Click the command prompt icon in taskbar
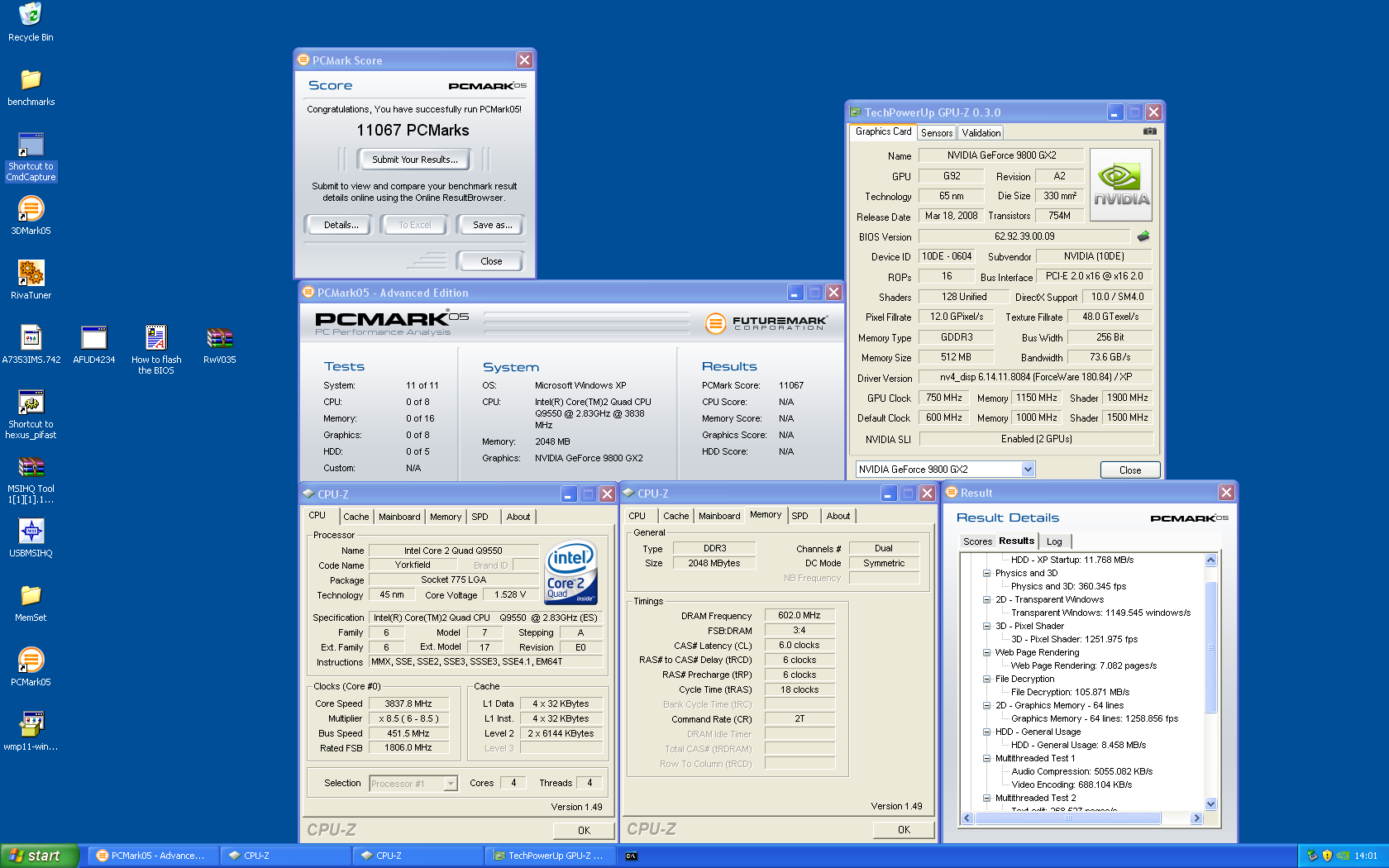Screen dimensions: 1389x868 point(631,856)
